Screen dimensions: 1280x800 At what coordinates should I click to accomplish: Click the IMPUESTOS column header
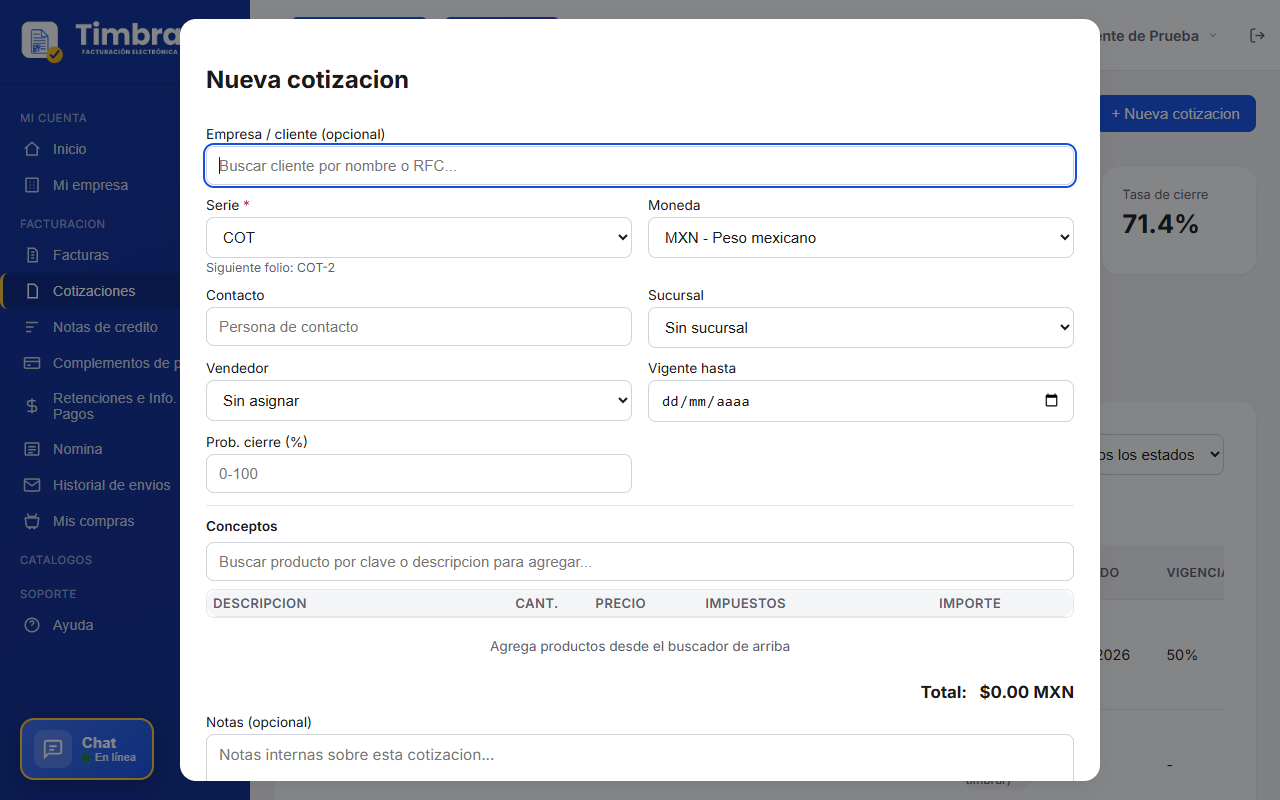(745, 603)
